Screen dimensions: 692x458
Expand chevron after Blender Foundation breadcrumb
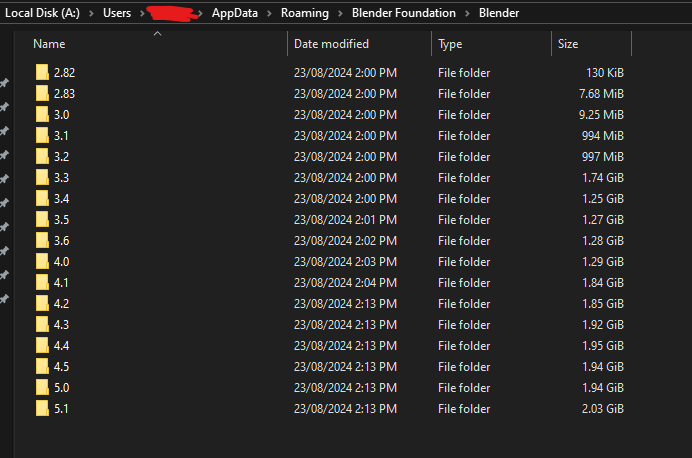click(x=467, y=13)
